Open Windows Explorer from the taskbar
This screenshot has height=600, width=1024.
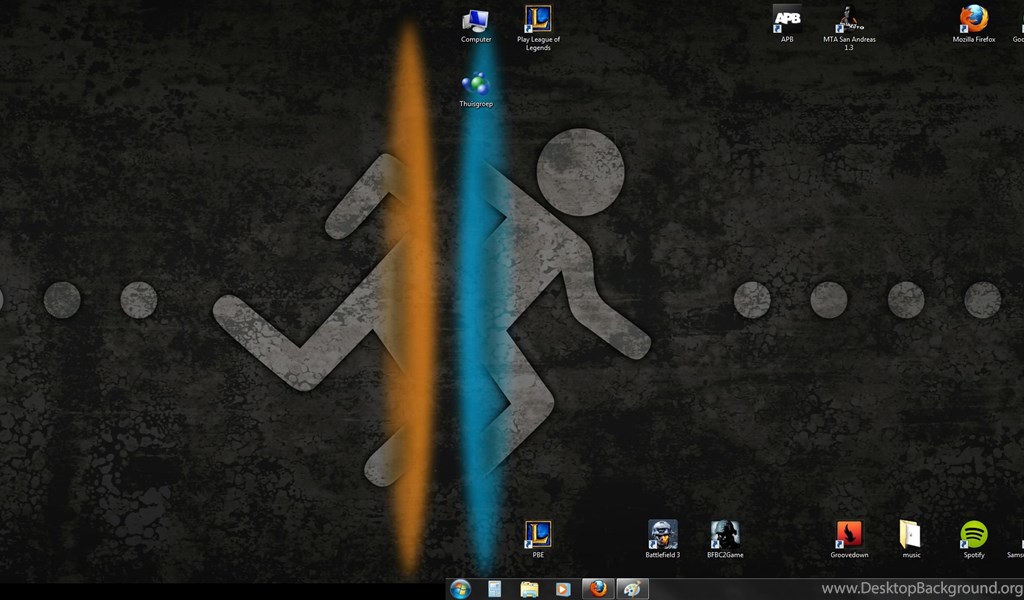529,589
